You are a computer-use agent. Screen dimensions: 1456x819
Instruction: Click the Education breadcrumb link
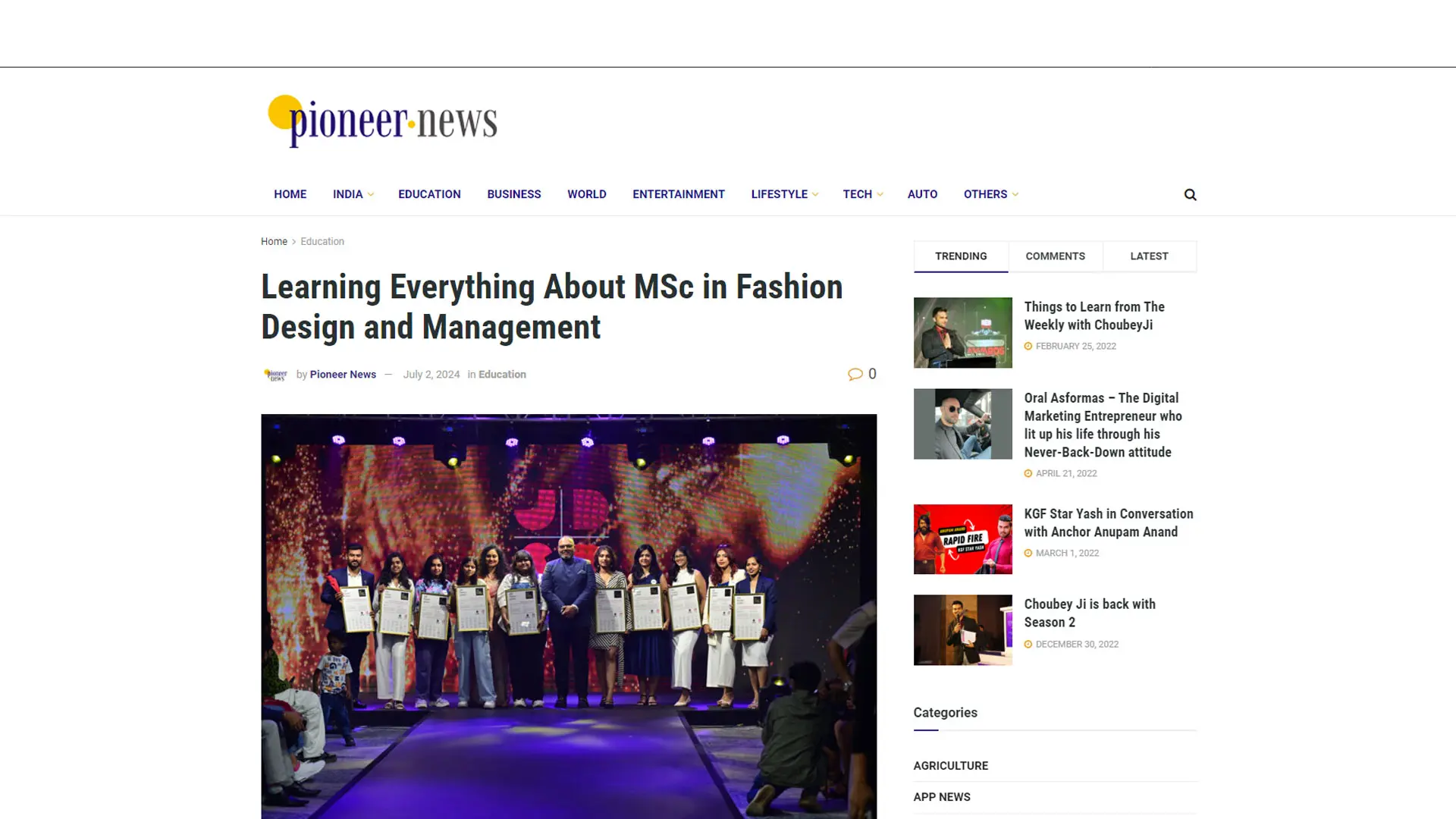322,241
